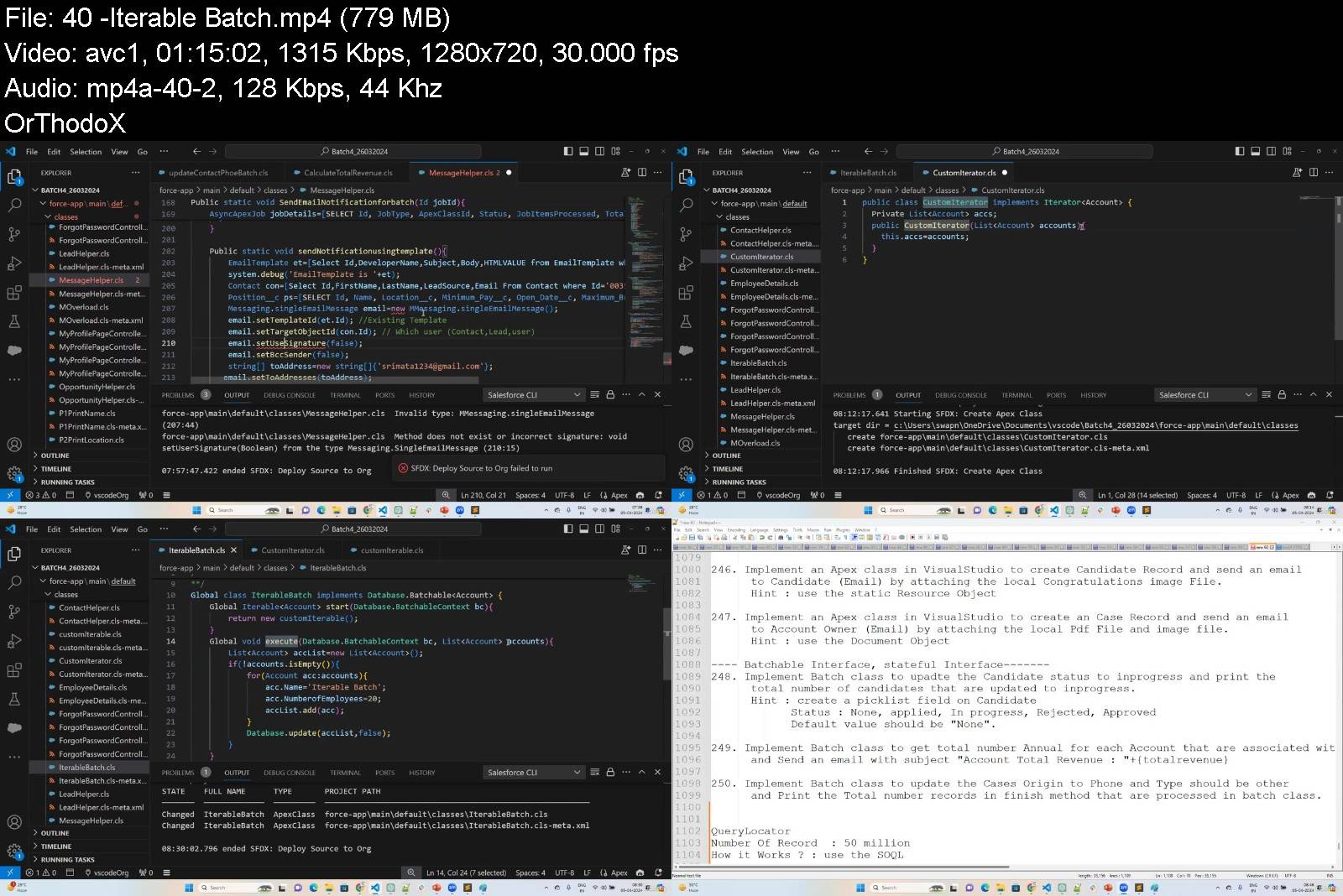Open Selection menu in IterableBatch.cls window

point(86,529)
